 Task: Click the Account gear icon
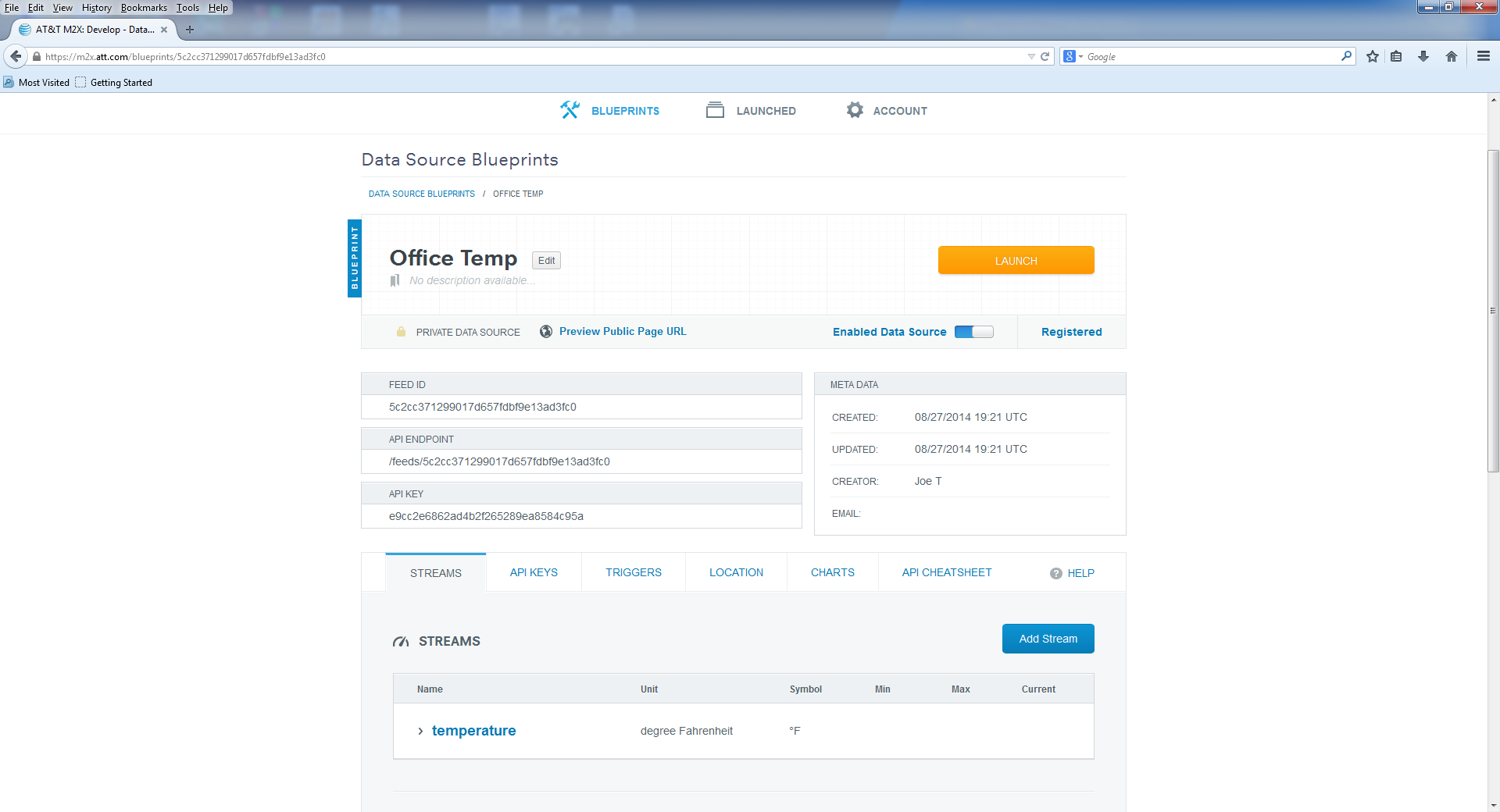tap(855, 110)
